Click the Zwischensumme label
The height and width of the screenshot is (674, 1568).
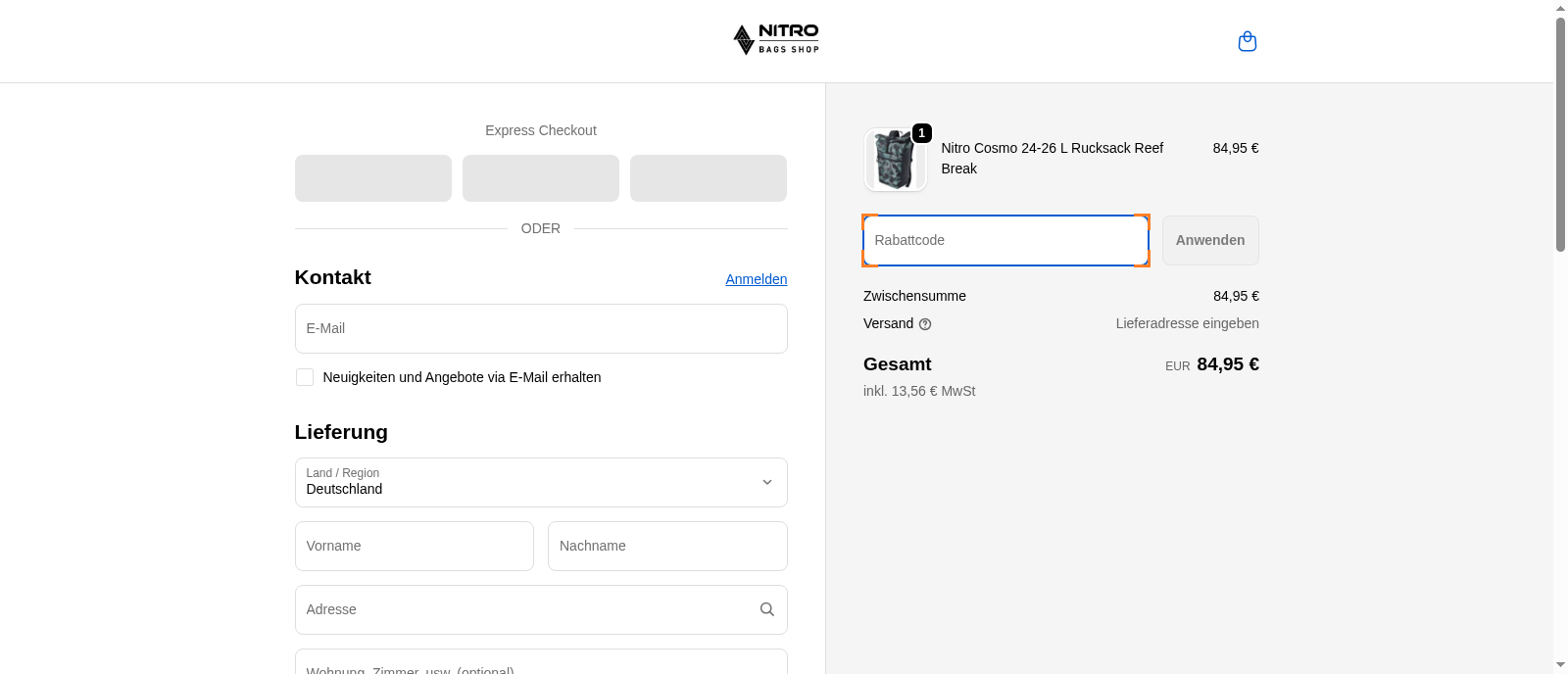[x=914, y=296]
